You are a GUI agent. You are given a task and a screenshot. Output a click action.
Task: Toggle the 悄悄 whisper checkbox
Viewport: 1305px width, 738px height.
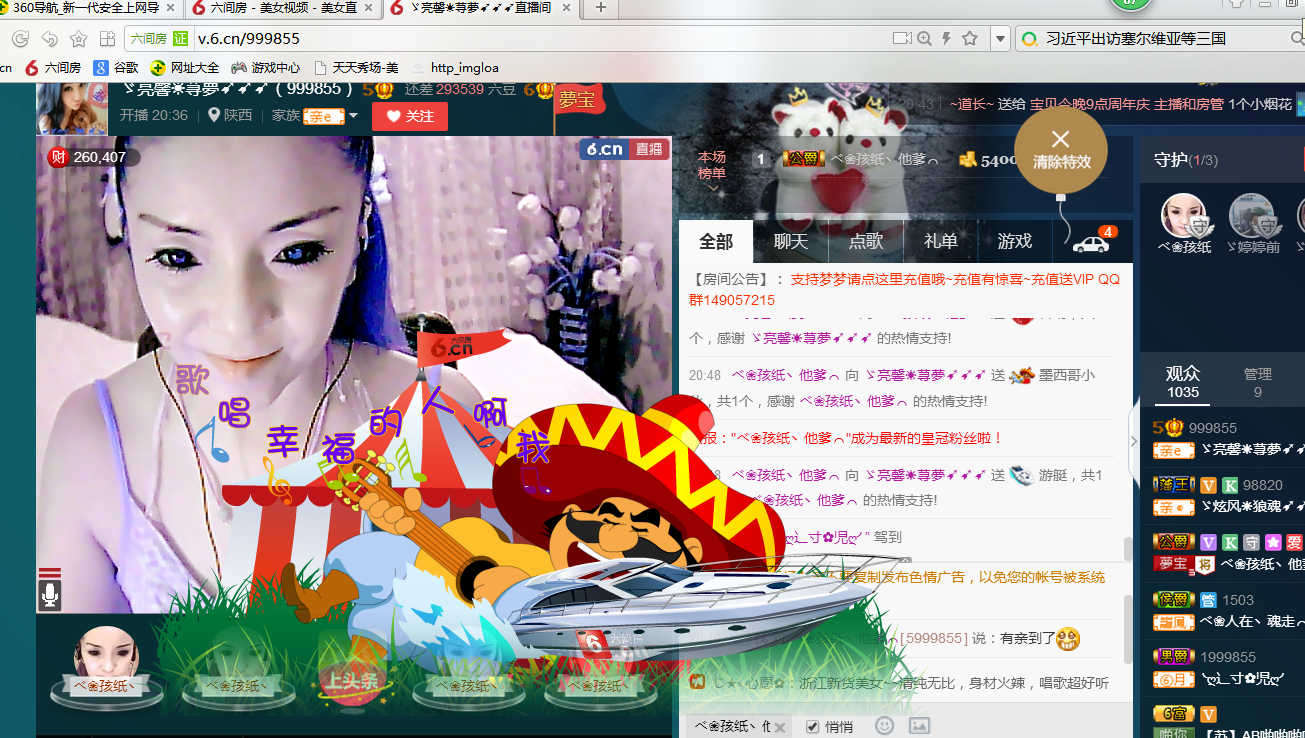pyautogui.click(x=812, y=727)
